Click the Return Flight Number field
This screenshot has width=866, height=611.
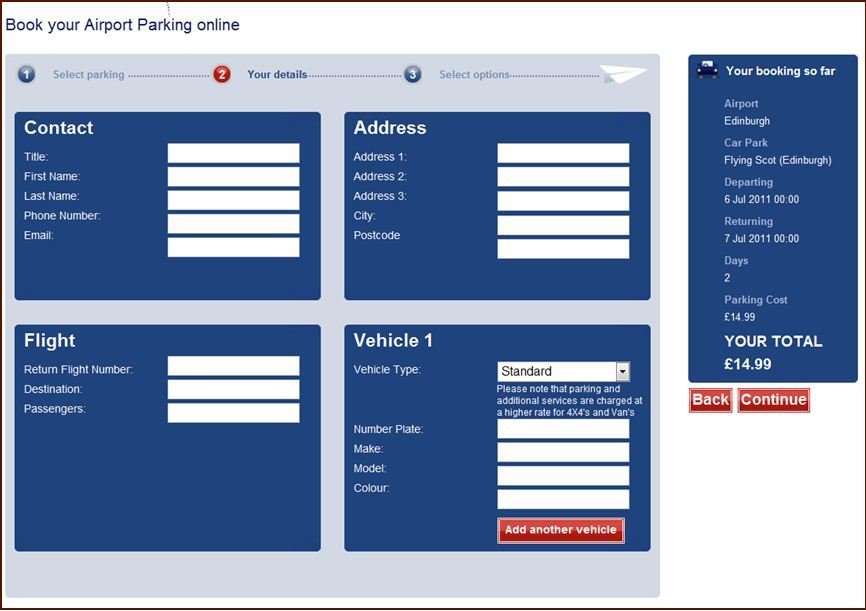click(x=236, y=365)
